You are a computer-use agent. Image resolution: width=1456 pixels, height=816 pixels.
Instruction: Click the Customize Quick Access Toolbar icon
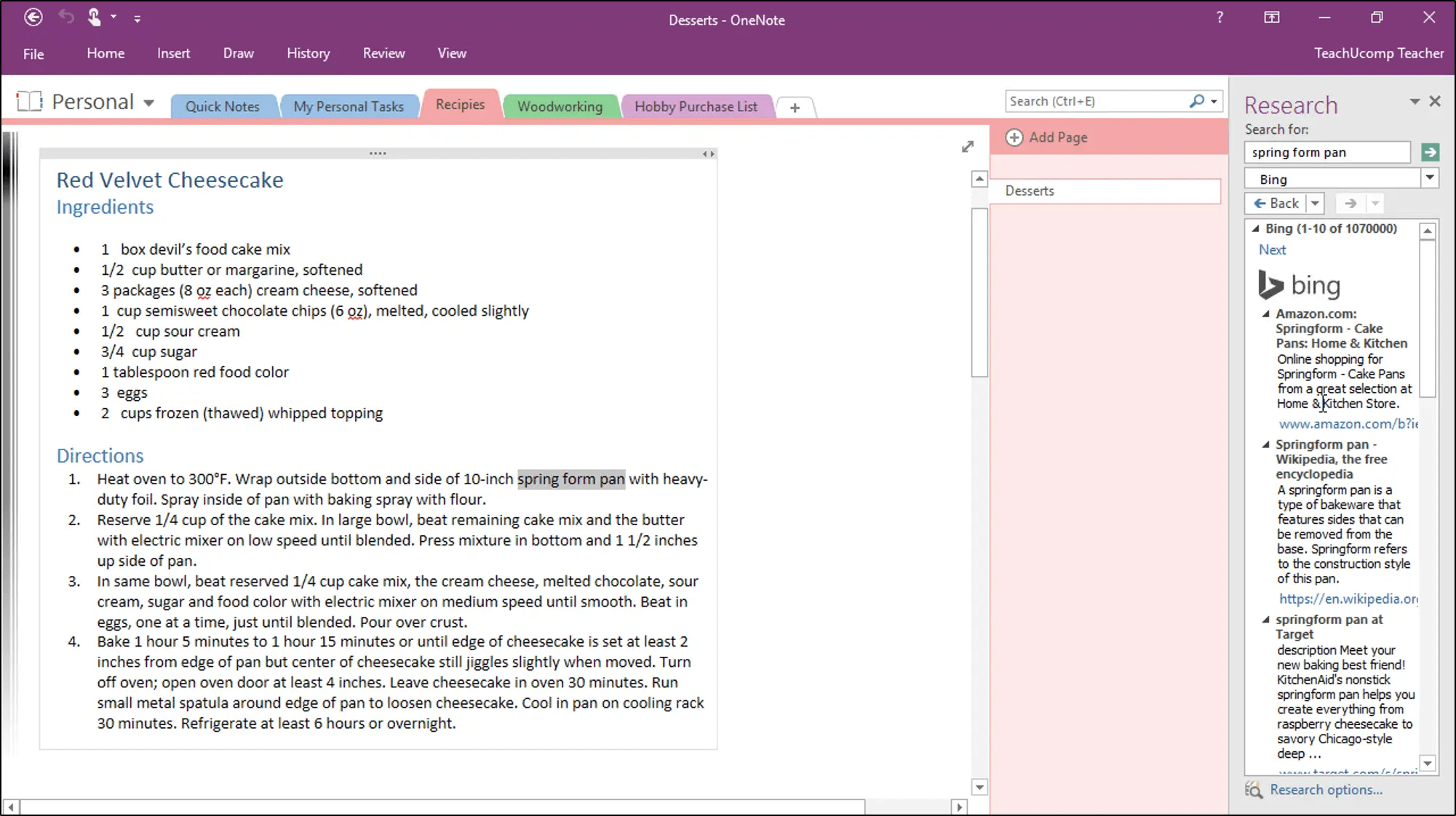(138, 17)
